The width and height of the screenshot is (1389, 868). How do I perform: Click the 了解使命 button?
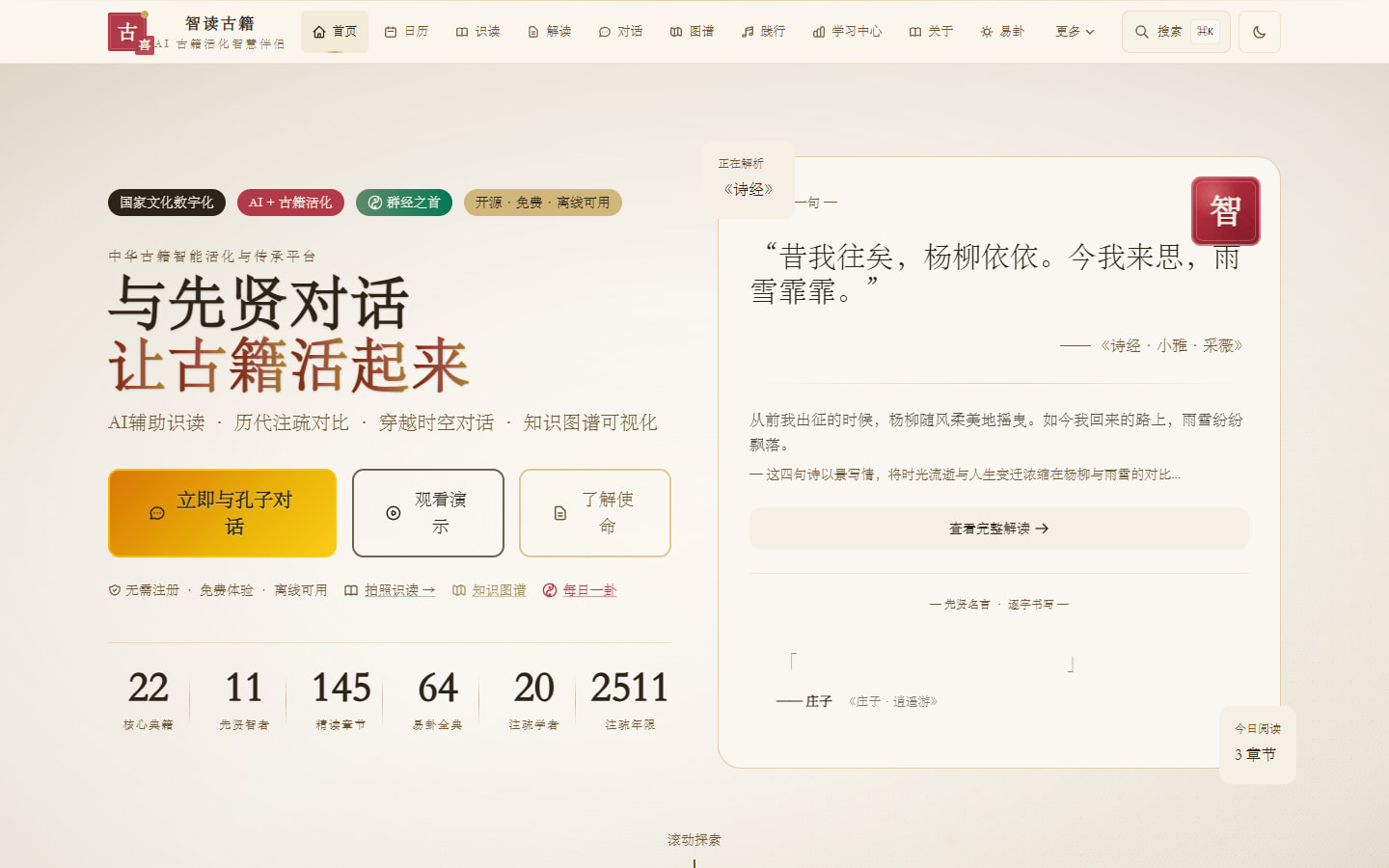(x=595, y=513)
